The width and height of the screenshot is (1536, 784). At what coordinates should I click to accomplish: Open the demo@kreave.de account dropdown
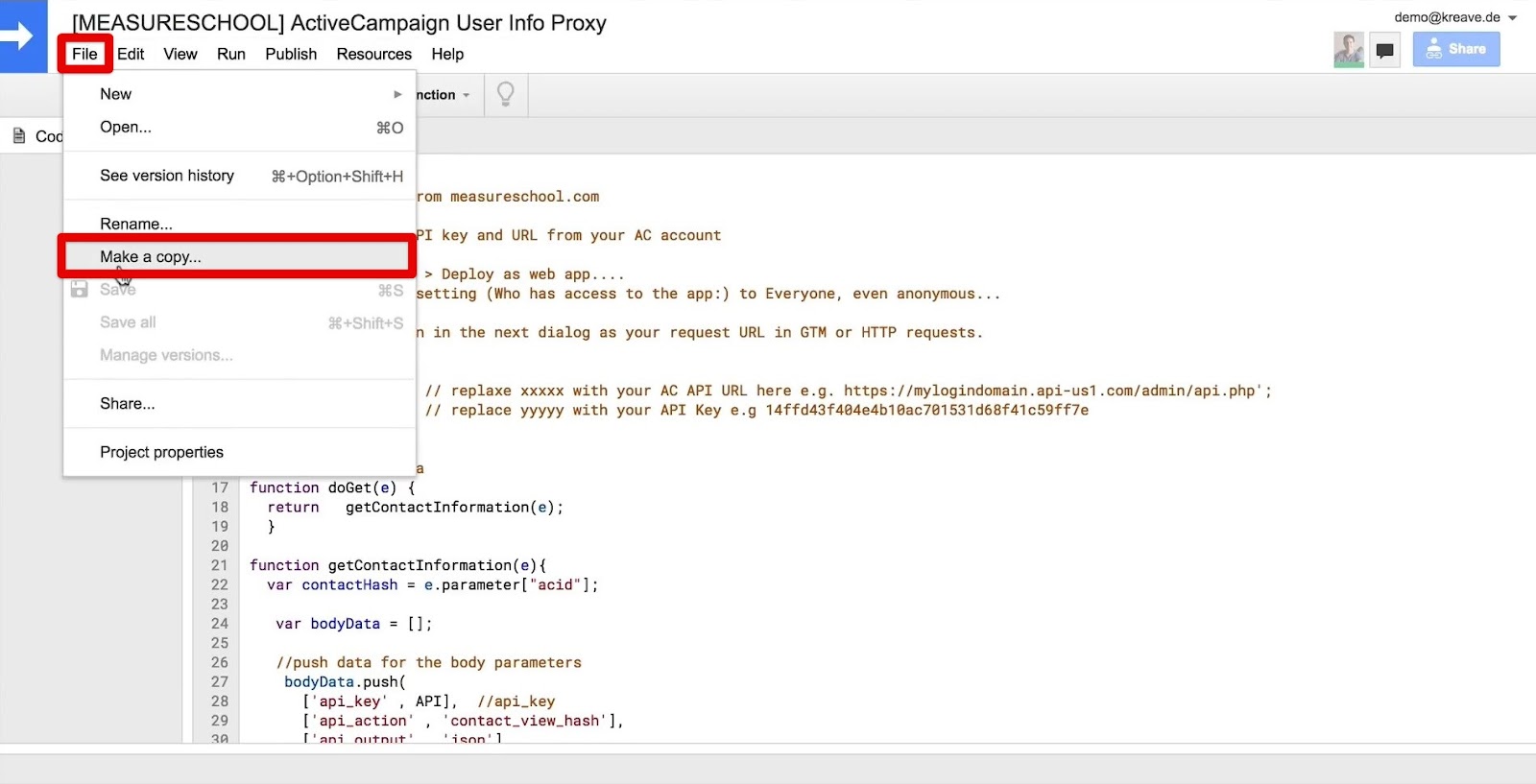click(1455, 17)
